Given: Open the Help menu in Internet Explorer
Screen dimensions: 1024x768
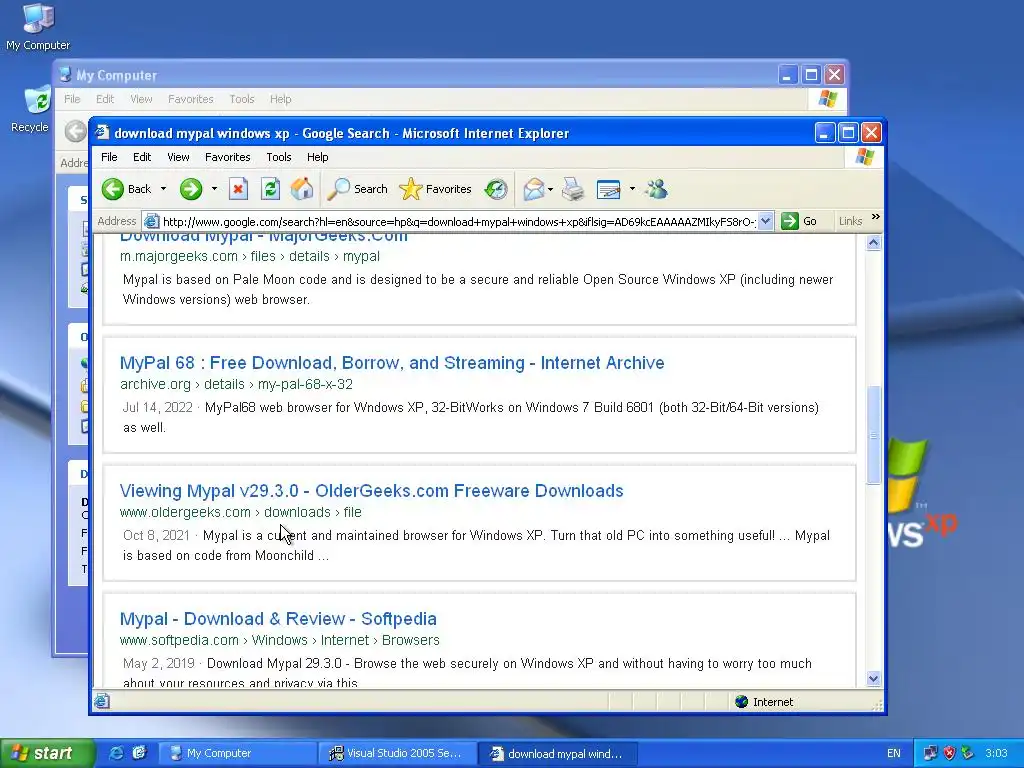Looking at the screenshot, I should 317,157.
